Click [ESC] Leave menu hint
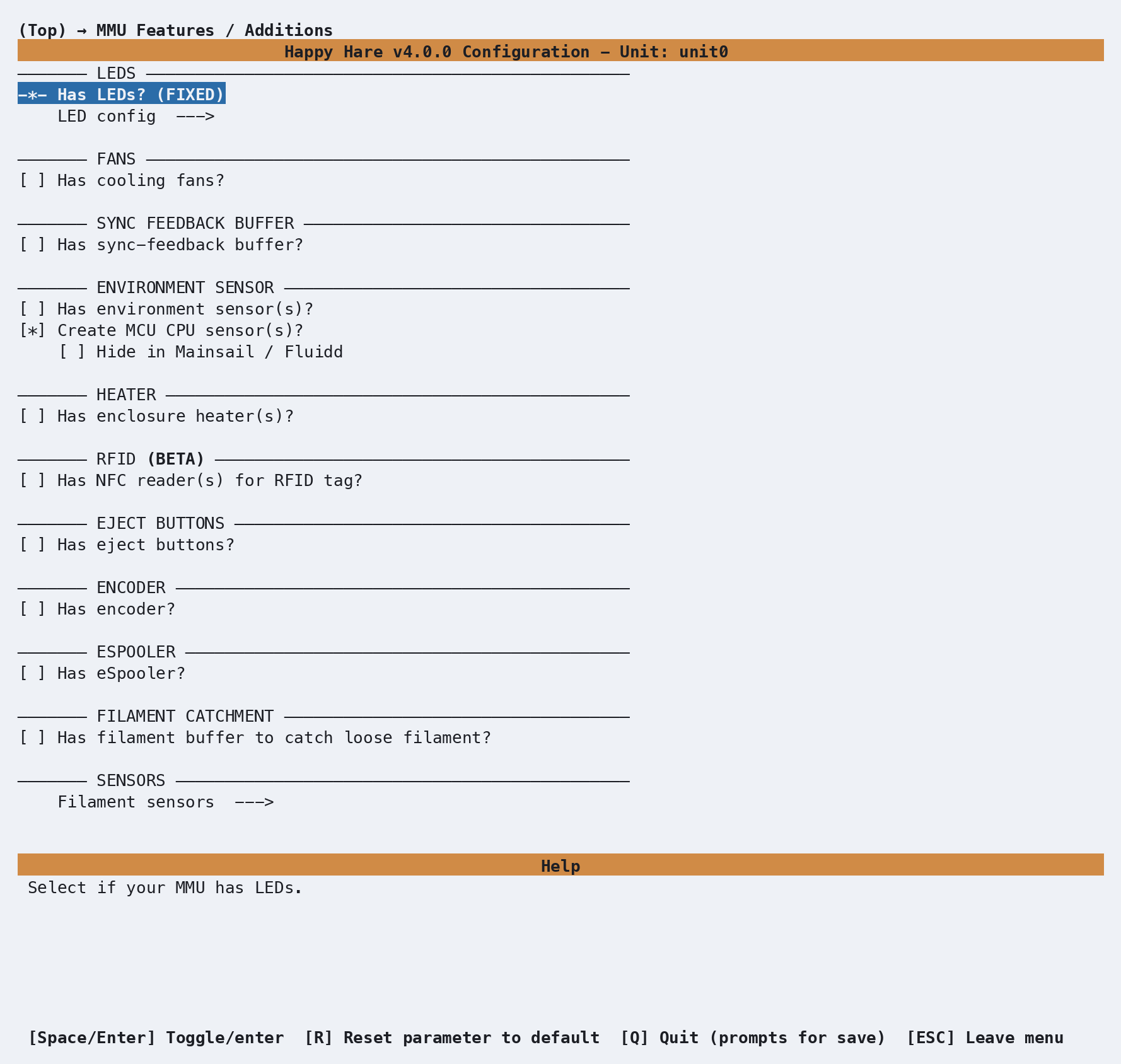The height and width of the screenshot is (1064, 1121). pyautogui.click(x=985, y=1038)
